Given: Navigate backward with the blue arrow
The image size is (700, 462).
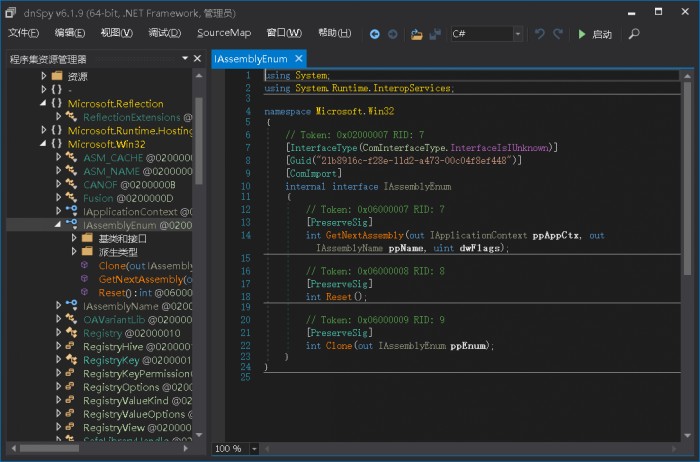Looking at the screenshot, I should click(375, 34).
